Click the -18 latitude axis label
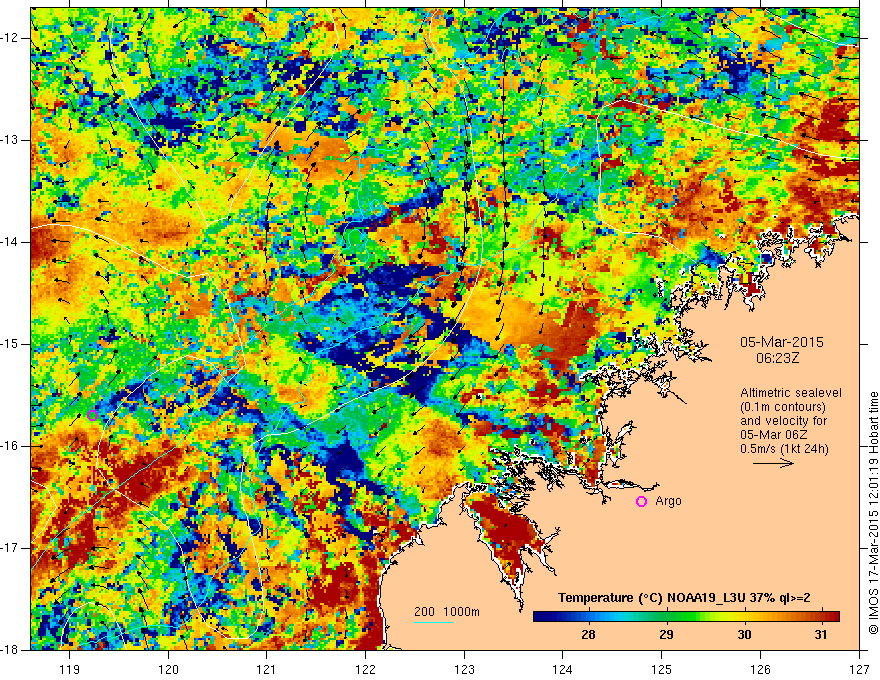880x680 pixels. pyautogui.click(x=10, y=650)
